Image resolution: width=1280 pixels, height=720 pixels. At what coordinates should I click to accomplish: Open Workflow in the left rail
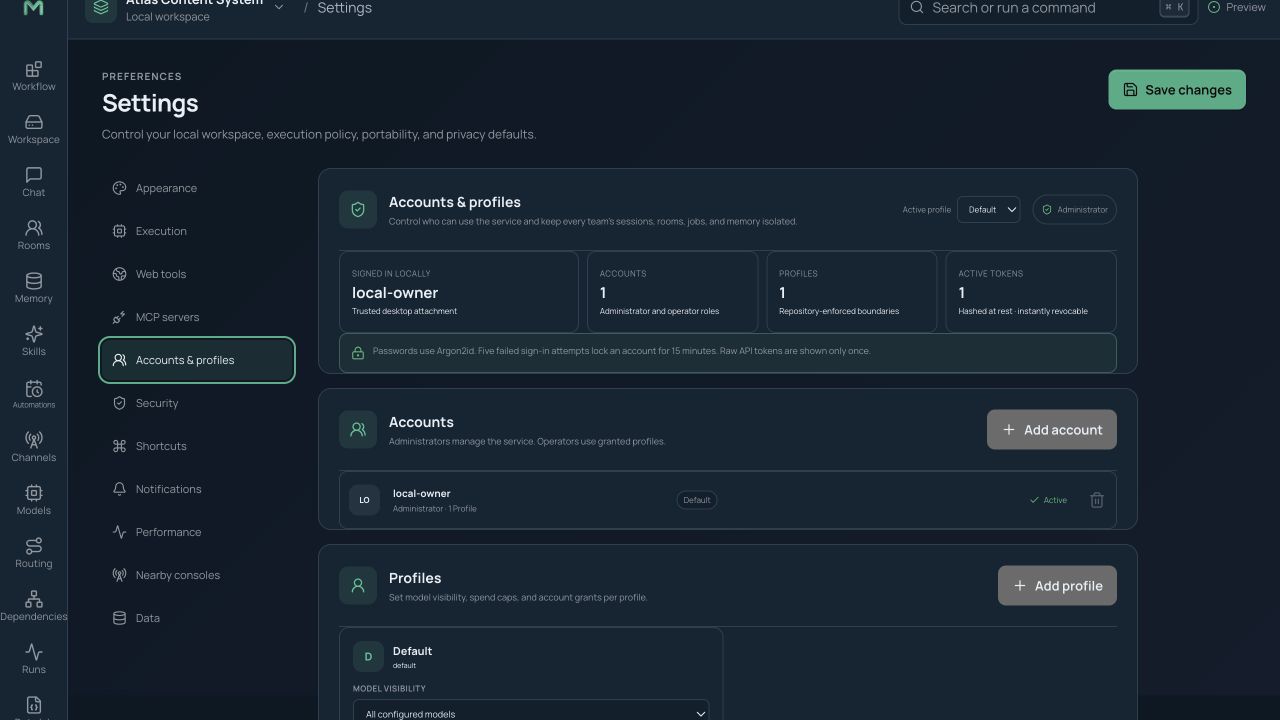tap(33, 76)
